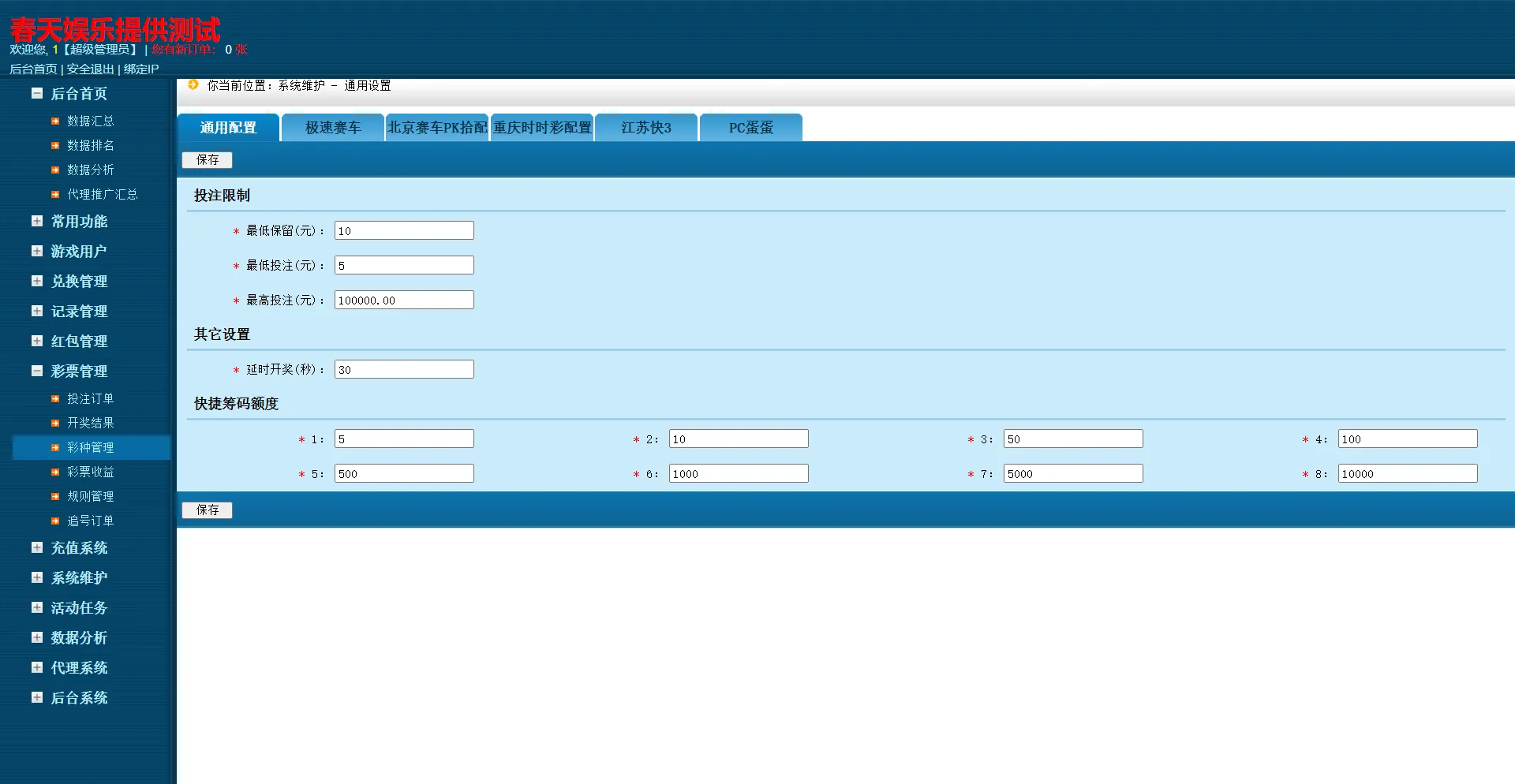Click the top 保存 button
Screen dimensions: 1515x784
pyautogui.click(x=208, y=159)
